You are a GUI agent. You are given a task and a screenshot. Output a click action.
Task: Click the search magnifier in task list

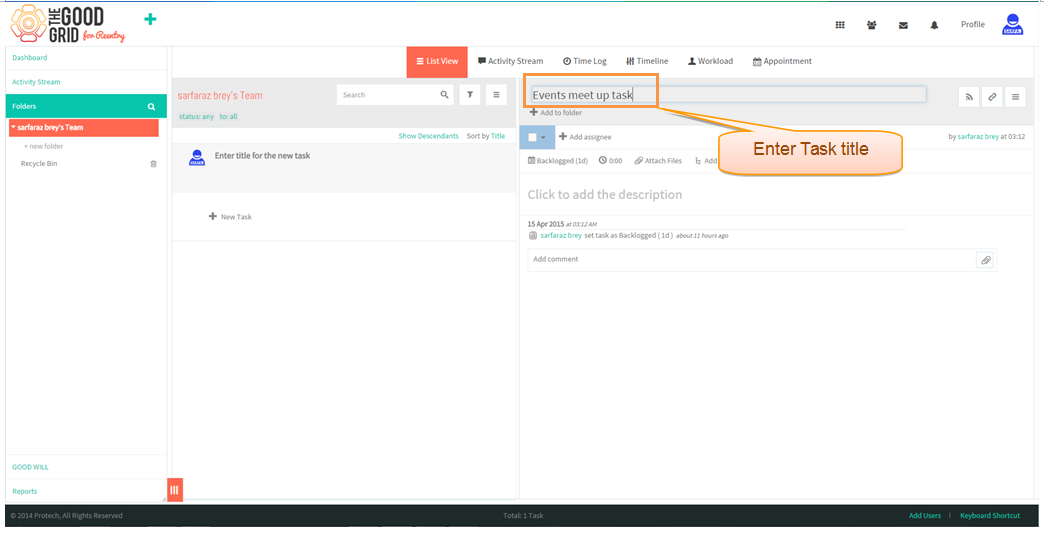(x=445, y=95)
